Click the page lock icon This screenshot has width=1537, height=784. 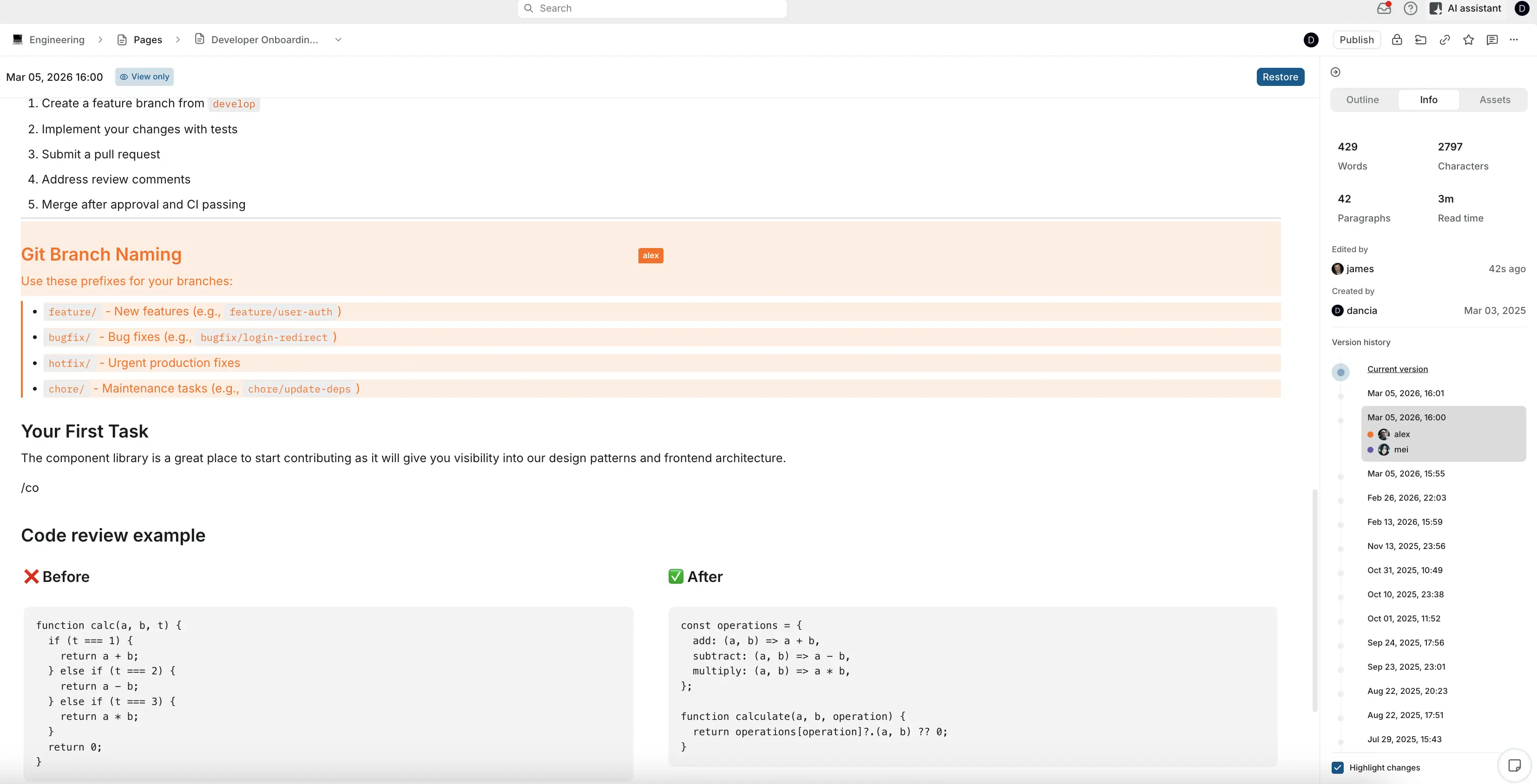point(1397,40)
